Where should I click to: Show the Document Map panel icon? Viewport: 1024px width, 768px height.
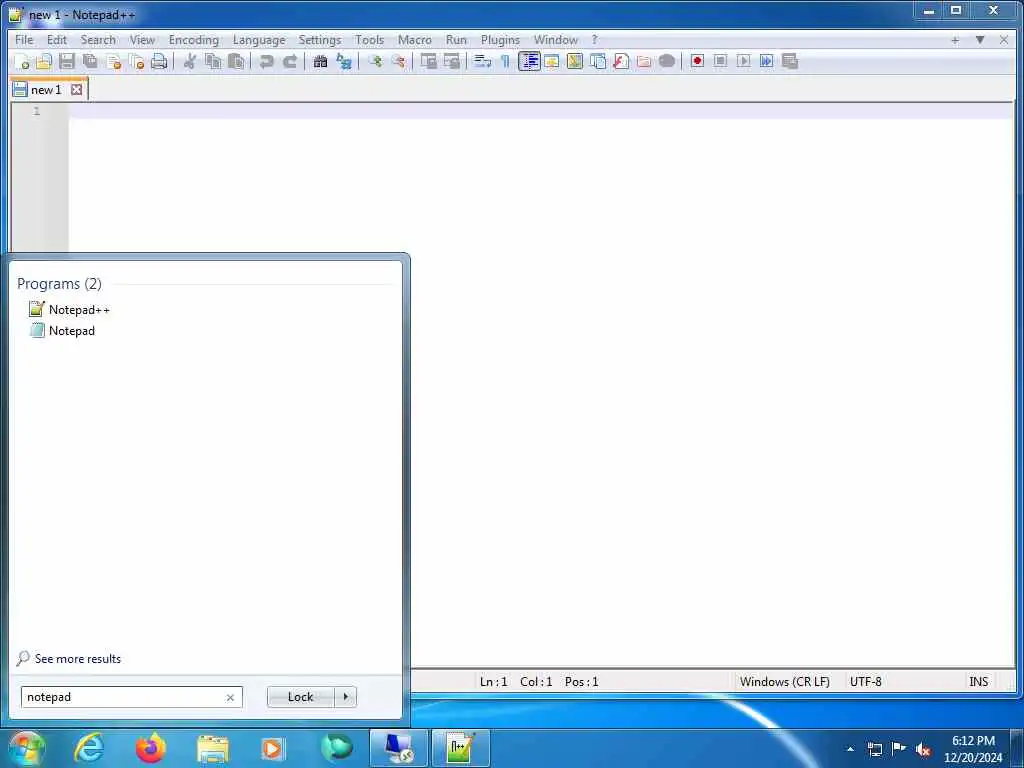575,61
